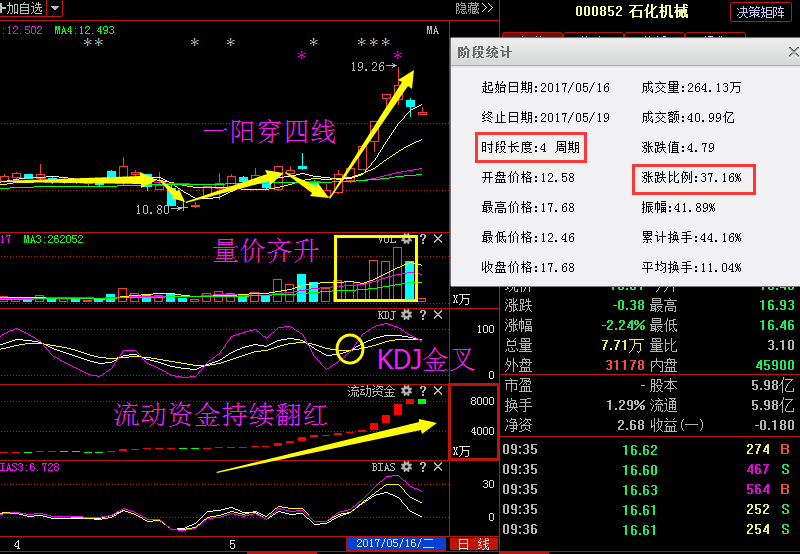Click the 量比 3.10 value

point(781,345)
